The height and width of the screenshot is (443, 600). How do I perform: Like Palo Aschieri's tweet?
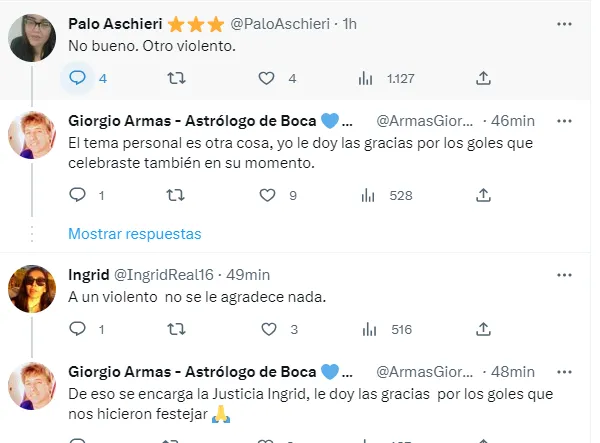tap(267, 77)
